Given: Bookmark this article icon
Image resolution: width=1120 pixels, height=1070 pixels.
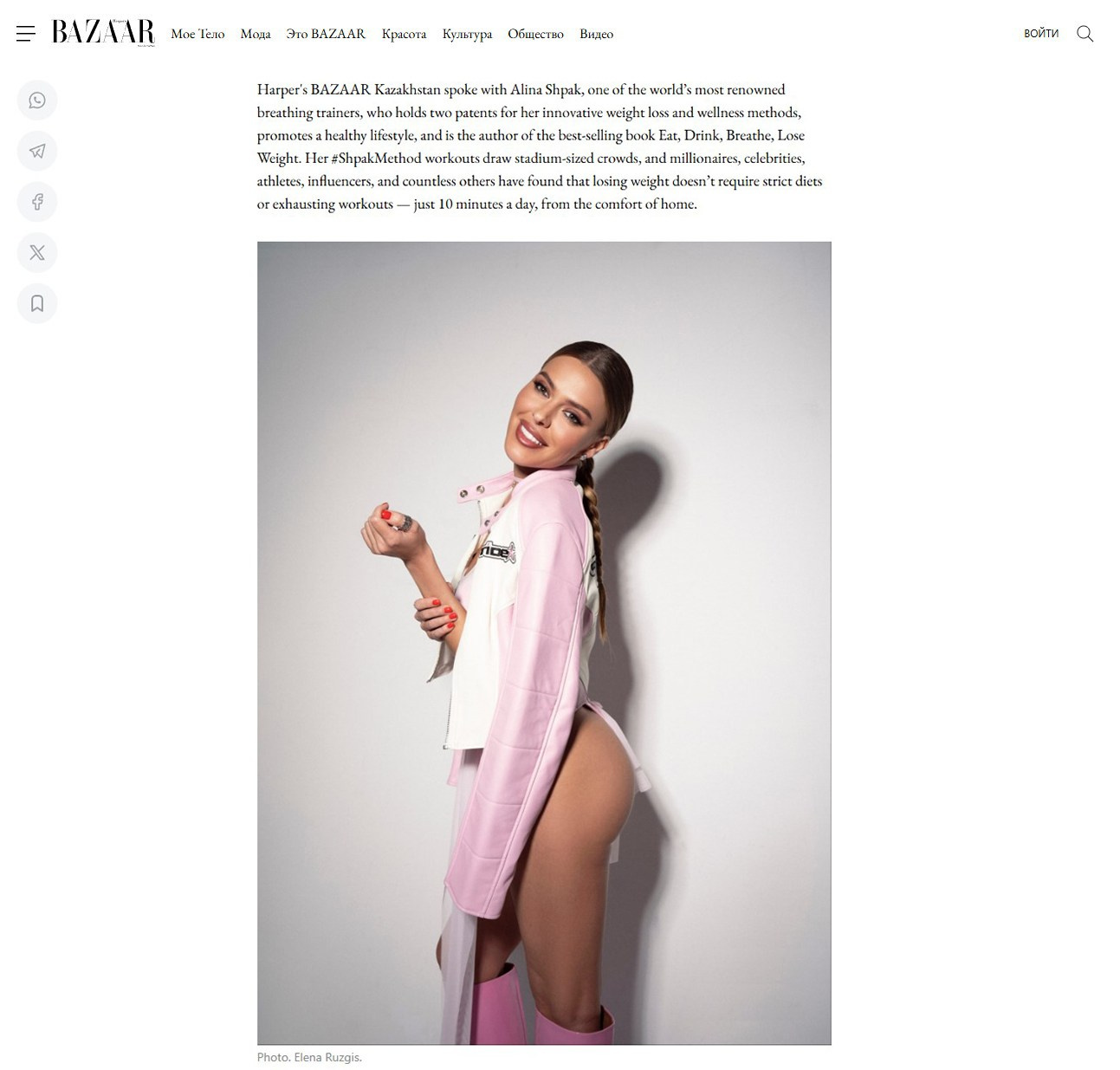Looking at the screenshot, I should click(x=37, y=303).
